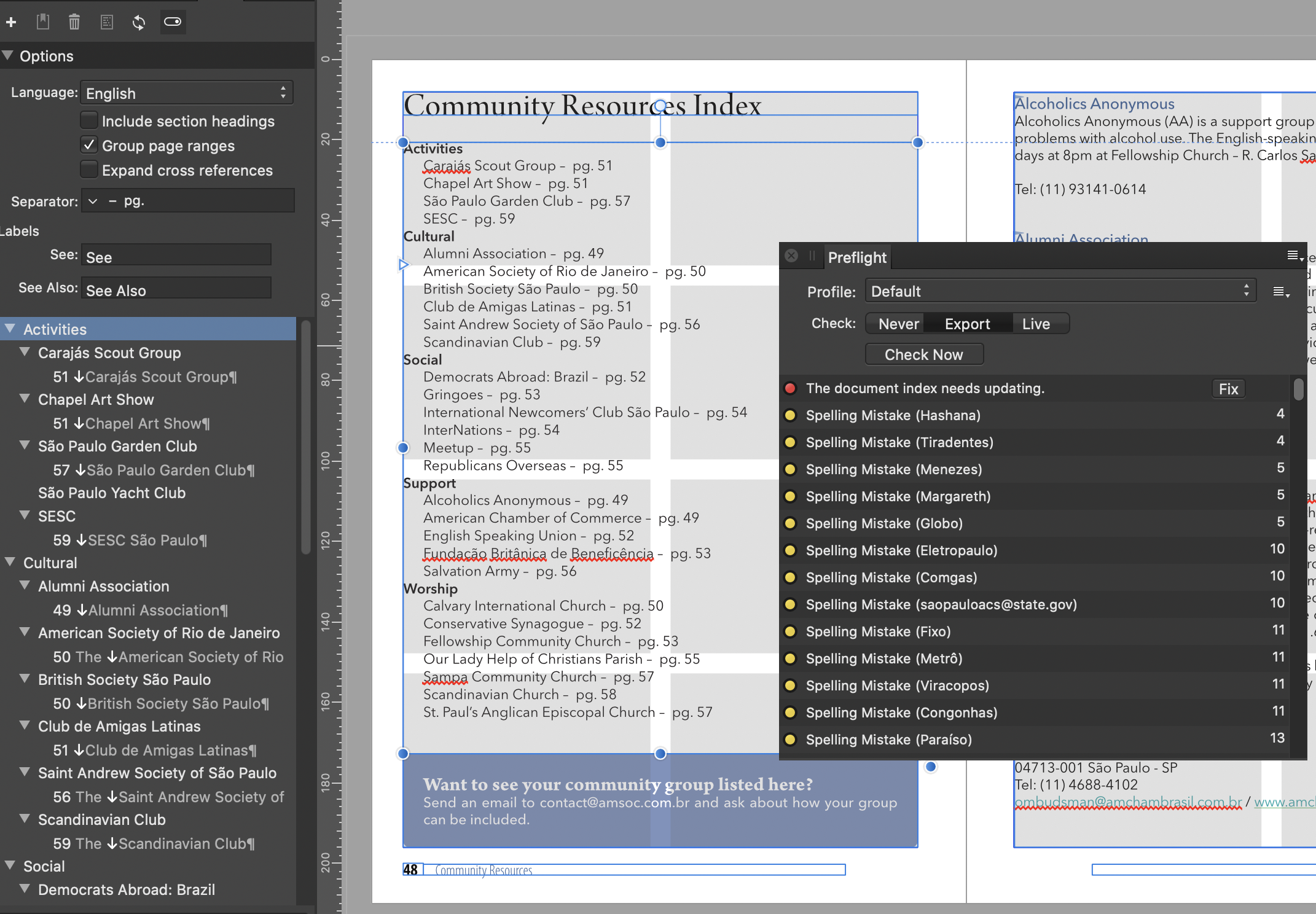Click the yellow warning dot next to Paraíso
Screen dimensions: 1316x914
[791, 740]
